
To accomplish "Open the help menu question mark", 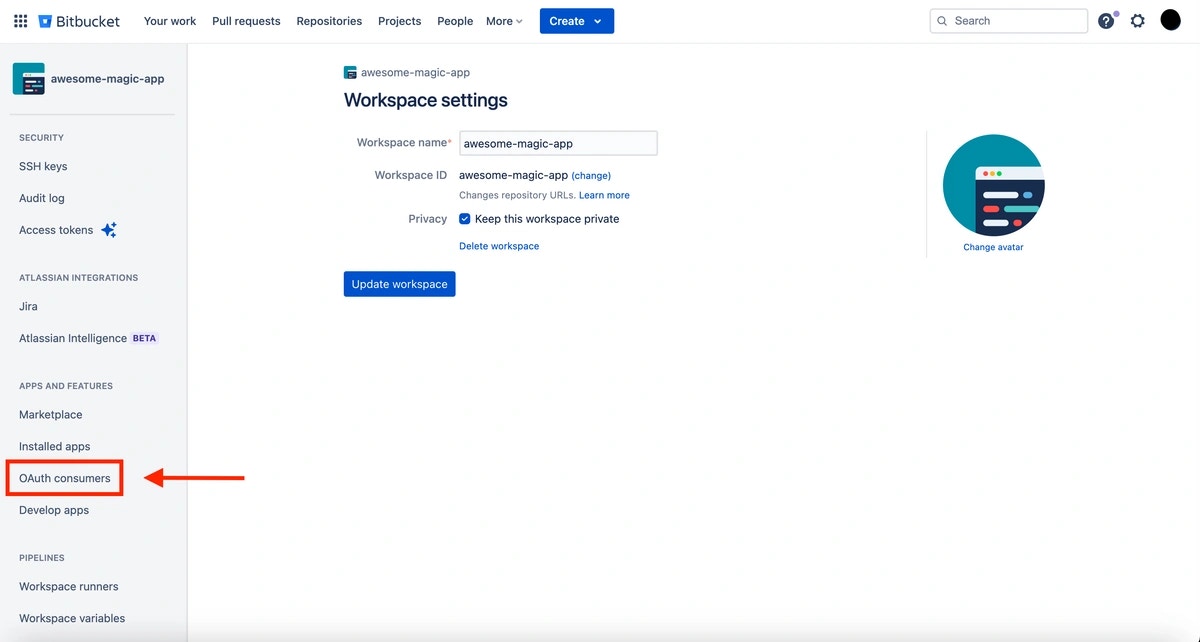I will click(1105, 20).
